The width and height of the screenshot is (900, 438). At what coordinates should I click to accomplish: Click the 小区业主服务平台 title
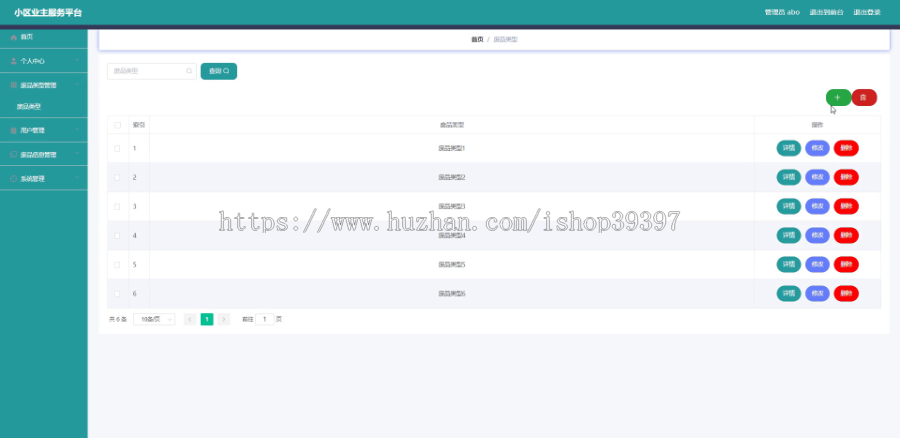(x=48, y=13)
